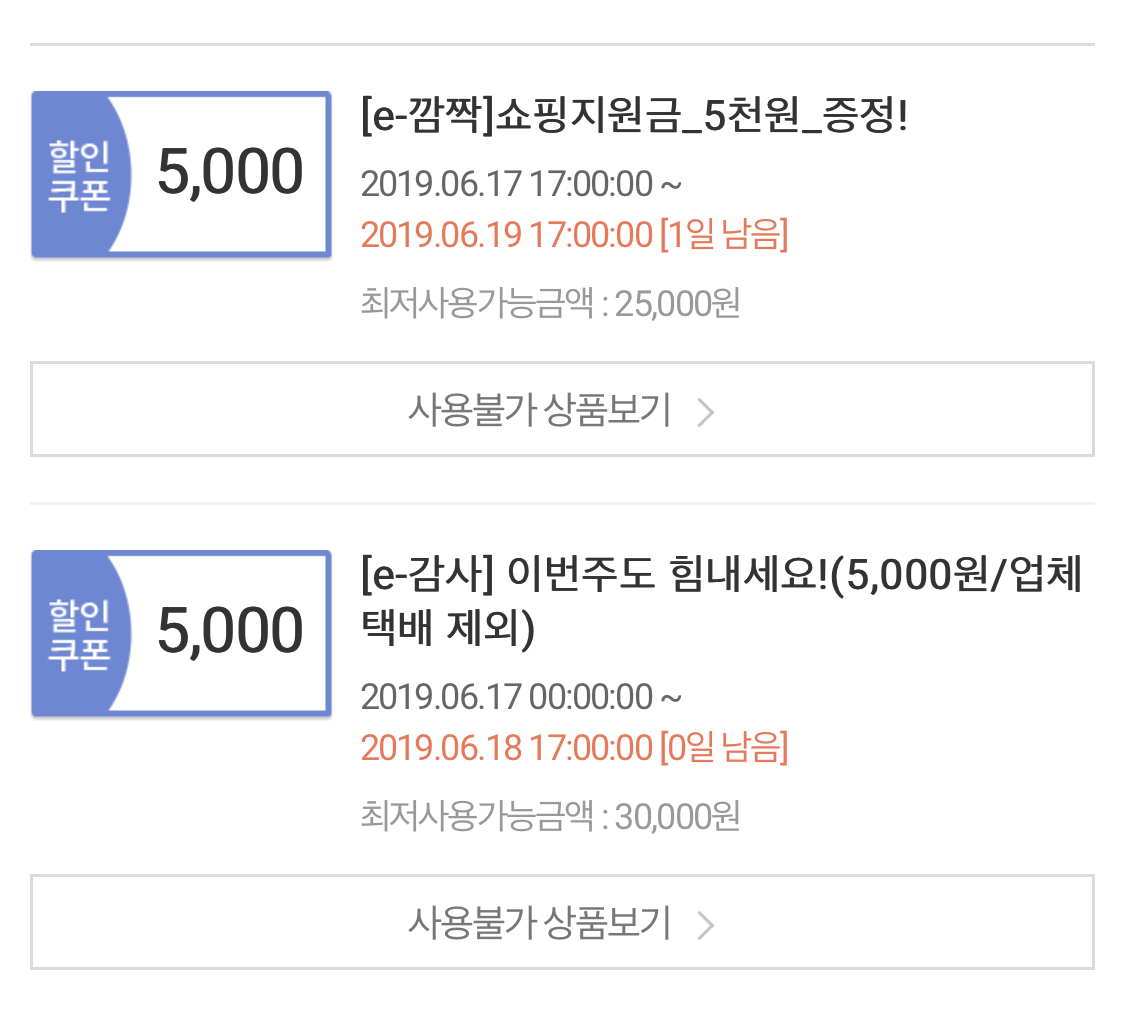Image resolution: width=1125 pixels, height=1011 pixels.
Task: Select the [e-깜짝]쇼핑지원금_5천원_증정! coupon title
Action: pyautogui.click(x=634, y=119)
